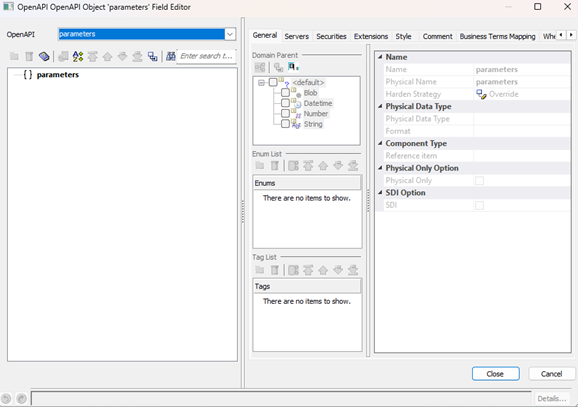Open the help book icon in left toolbar
This screenshot has height=407, width=578.
(x=44, y=56)
